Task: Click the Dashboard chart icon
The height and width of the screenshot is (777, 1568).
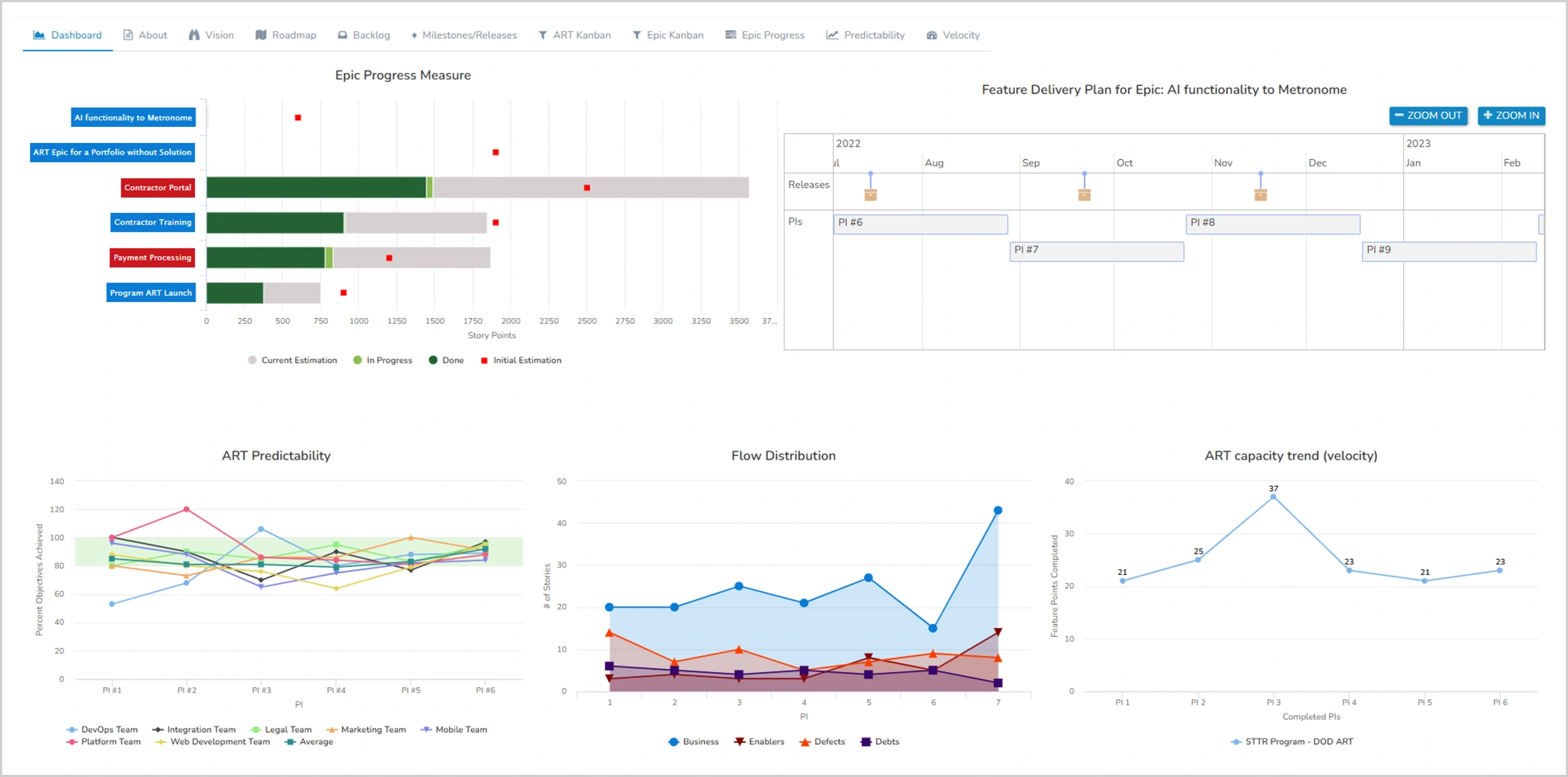Action: pyautogui.click(x=39, y=35)
